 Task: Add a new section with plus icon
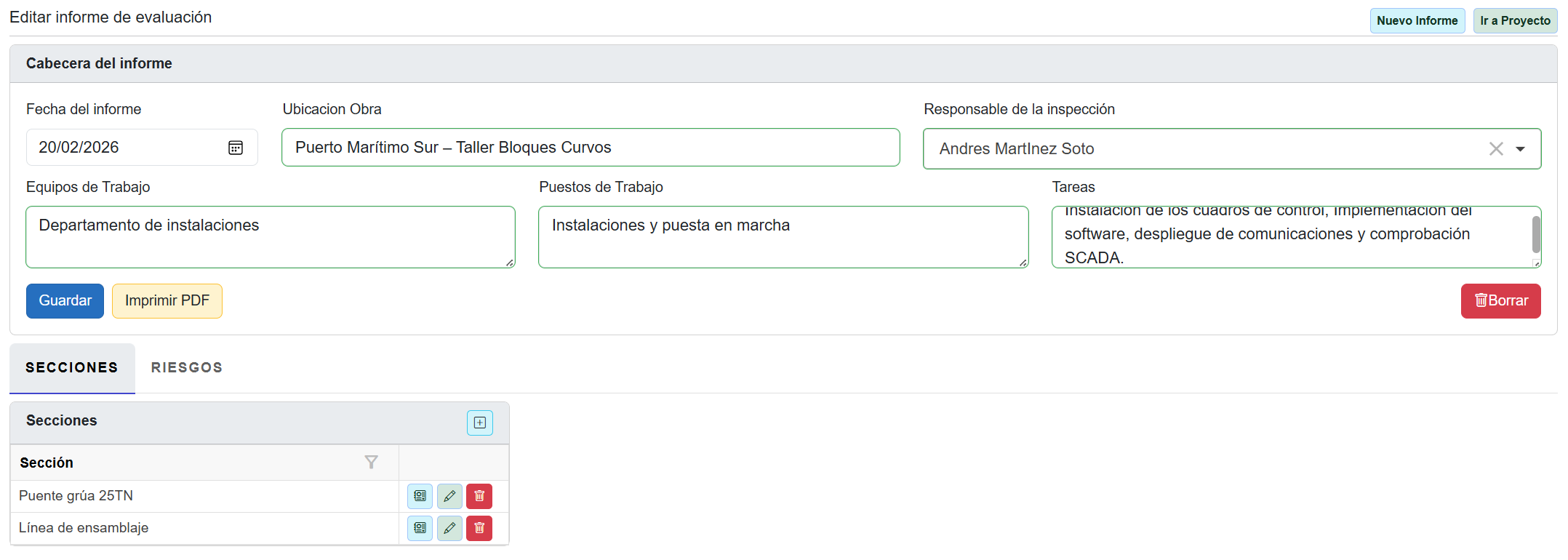[479, 423]
